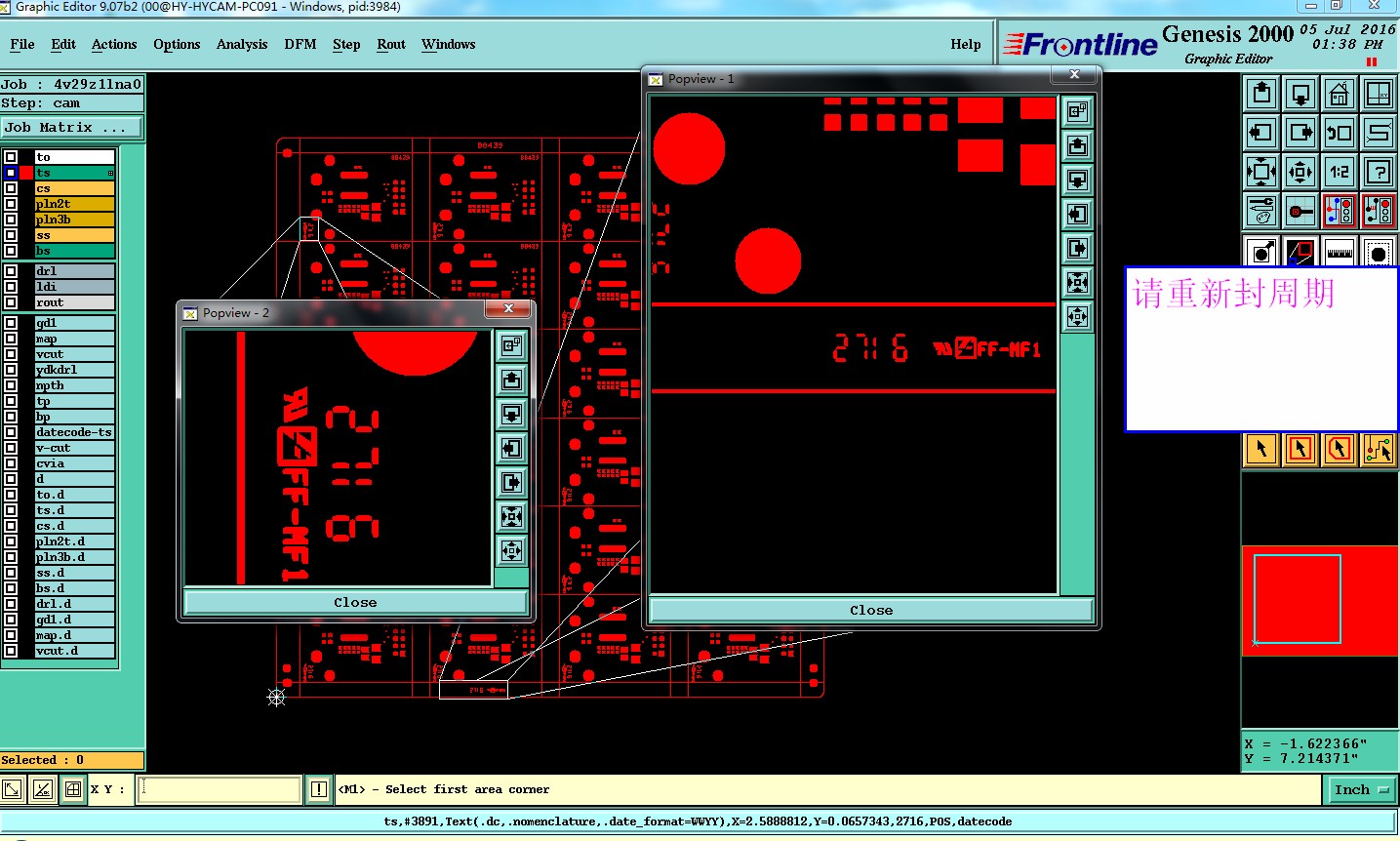1400x841 pixels.
Task: Pan the main view left
Action: click(1261, 133)
